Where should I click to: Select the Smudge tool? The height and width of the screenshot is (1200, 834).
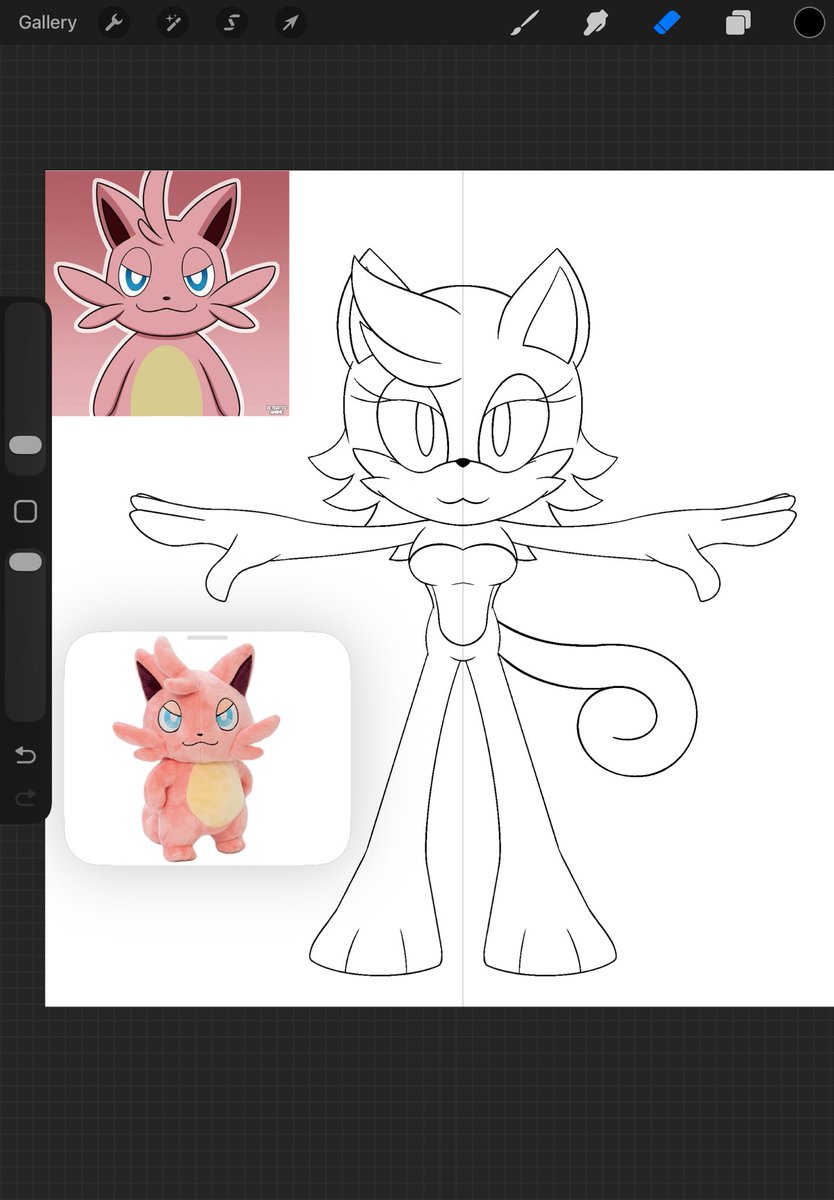pos(596,22)
